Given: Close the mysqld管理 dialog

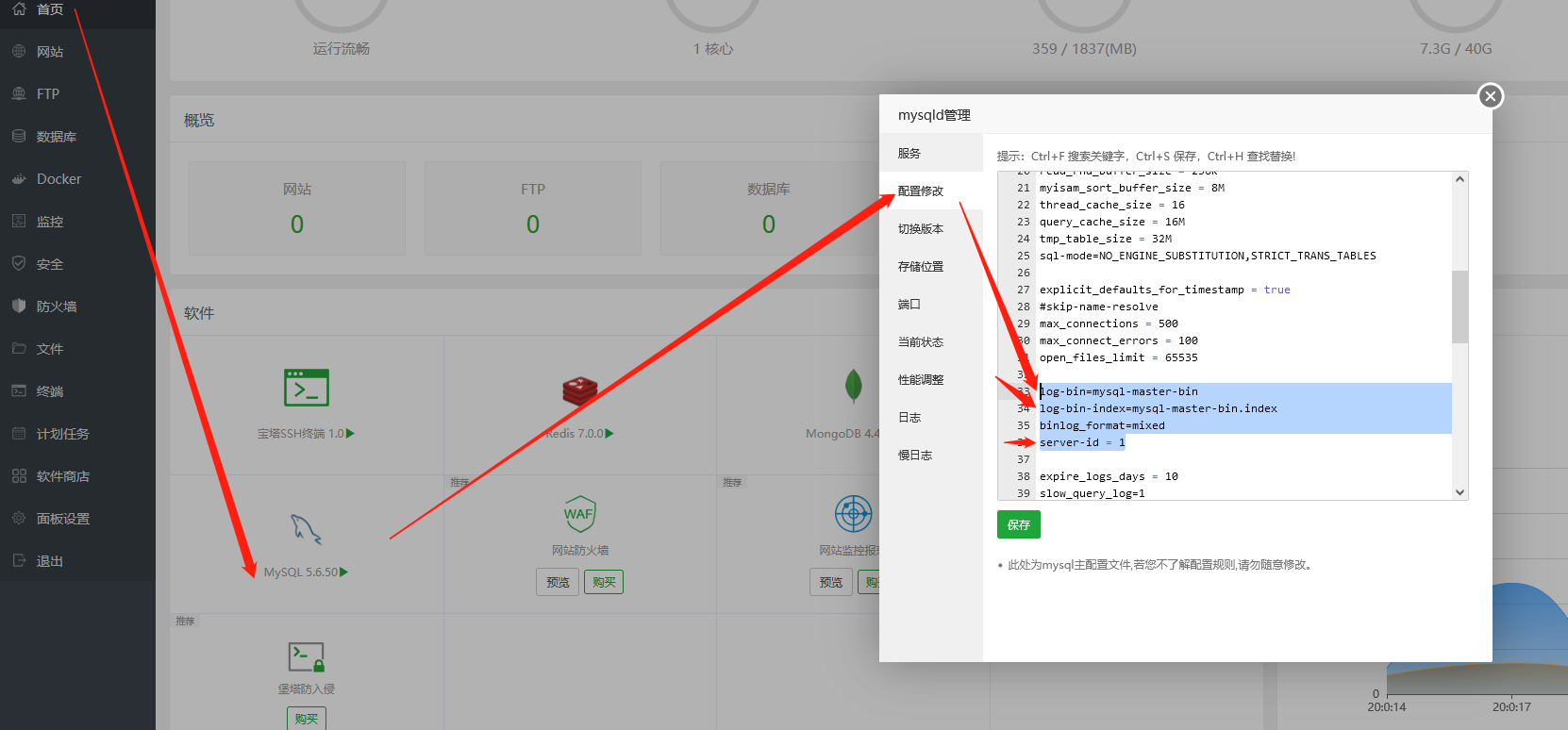Looking at the screenshot, I should pyautogui.click(x=1491, y=95).
